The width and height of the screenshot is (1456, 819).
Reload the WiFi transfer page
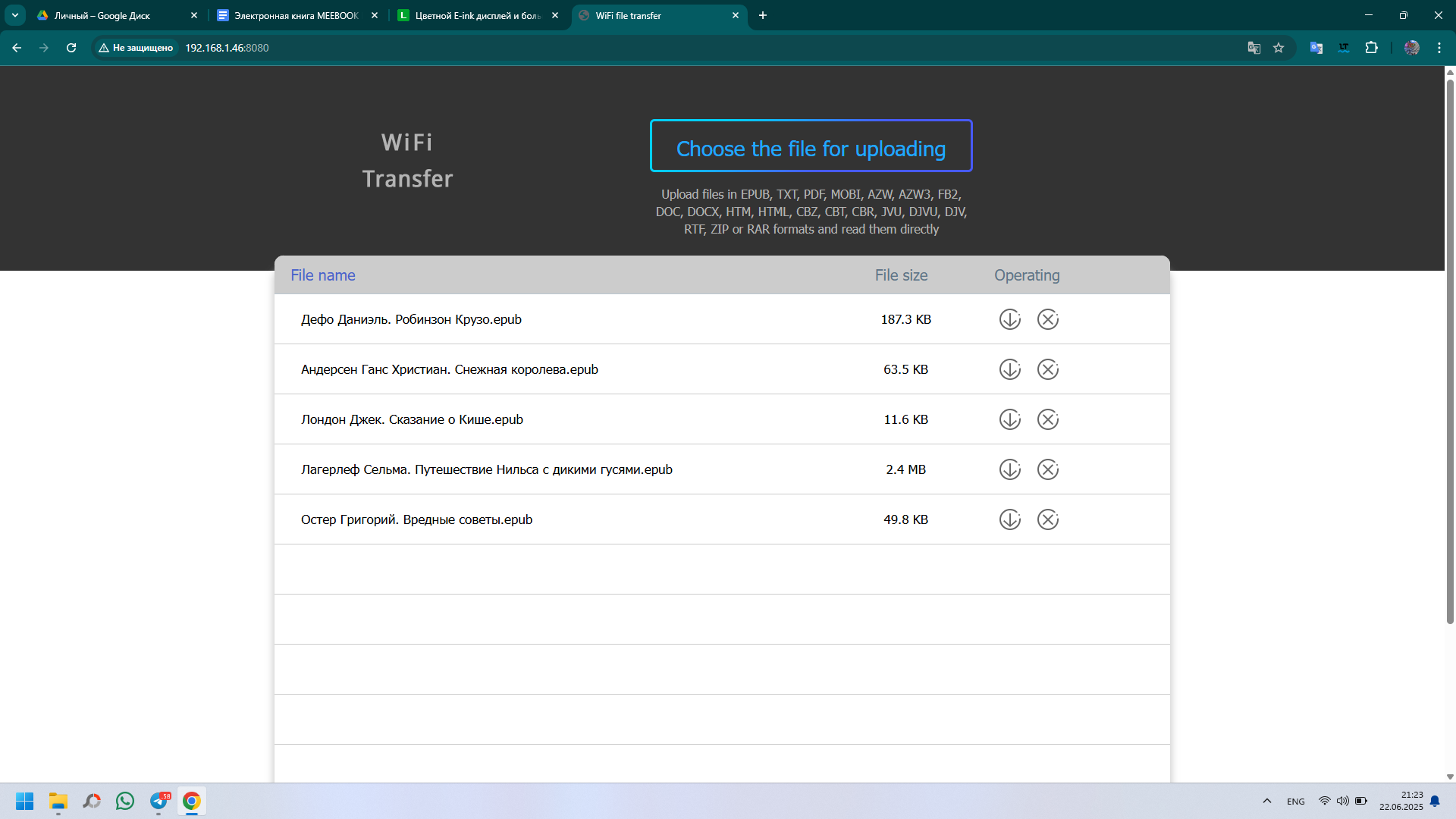coord(71,48)
